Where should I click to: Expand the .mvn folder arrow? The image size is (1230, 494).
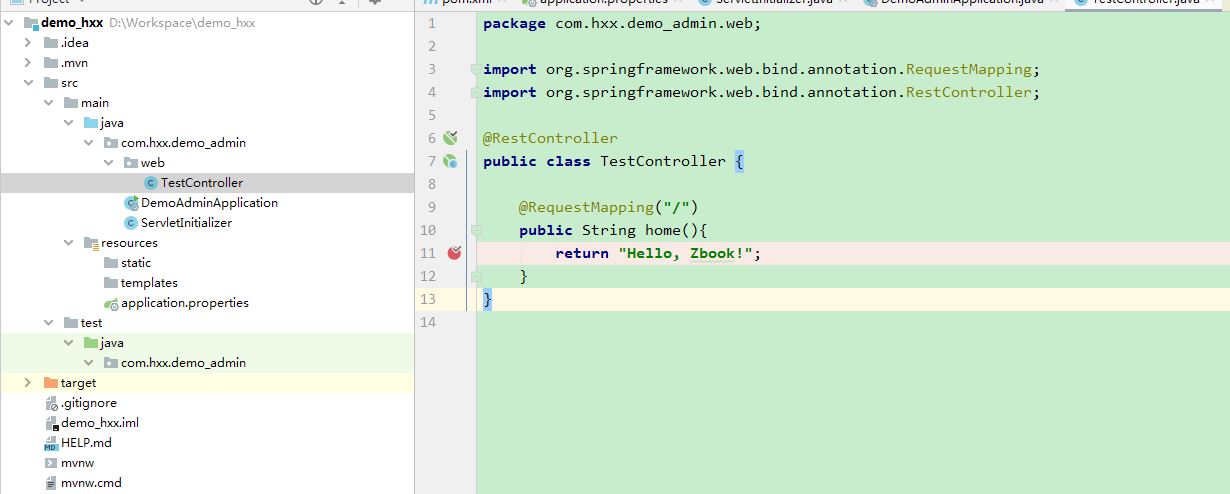click(30, 63)
